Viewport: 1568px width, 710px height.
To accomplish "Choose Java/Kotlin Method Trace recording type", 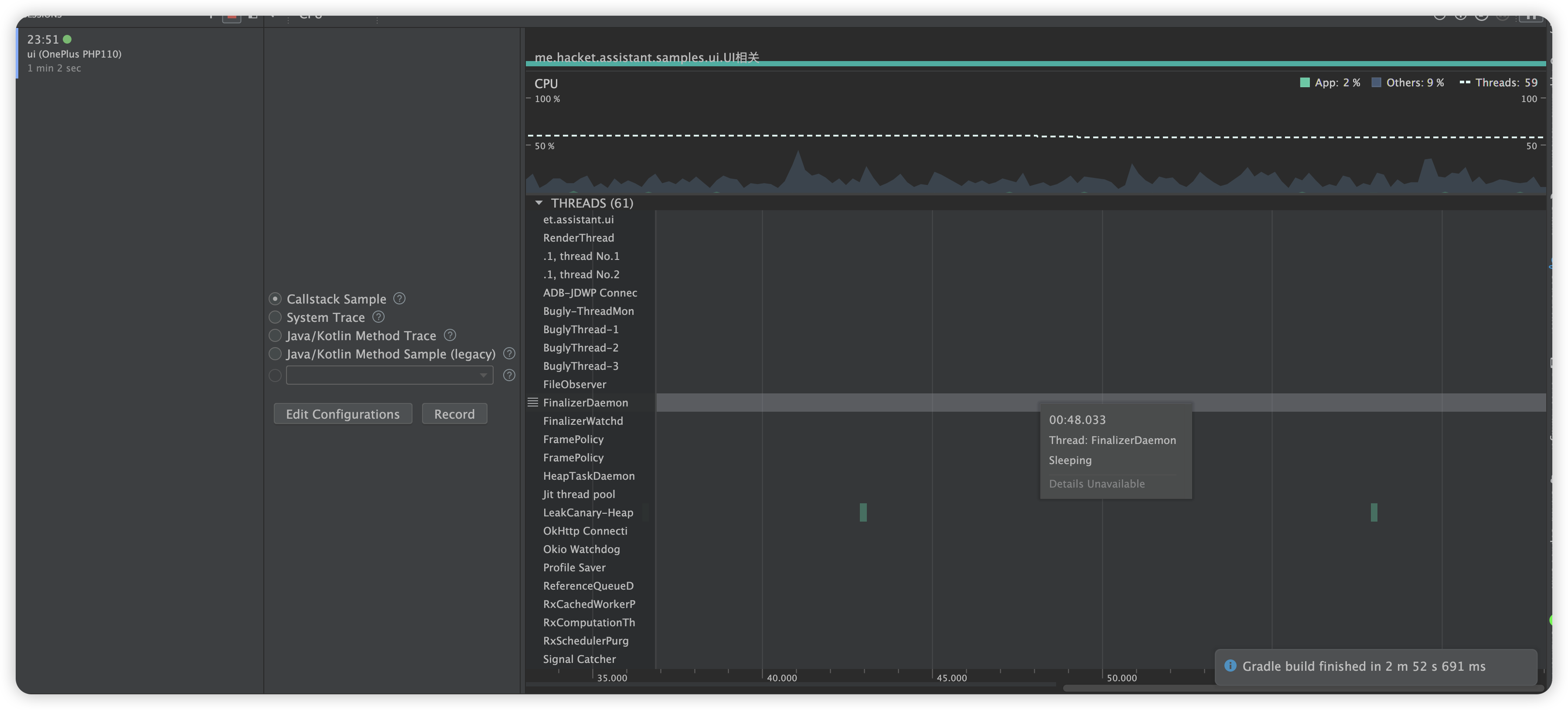I will (x=275, y=335).
